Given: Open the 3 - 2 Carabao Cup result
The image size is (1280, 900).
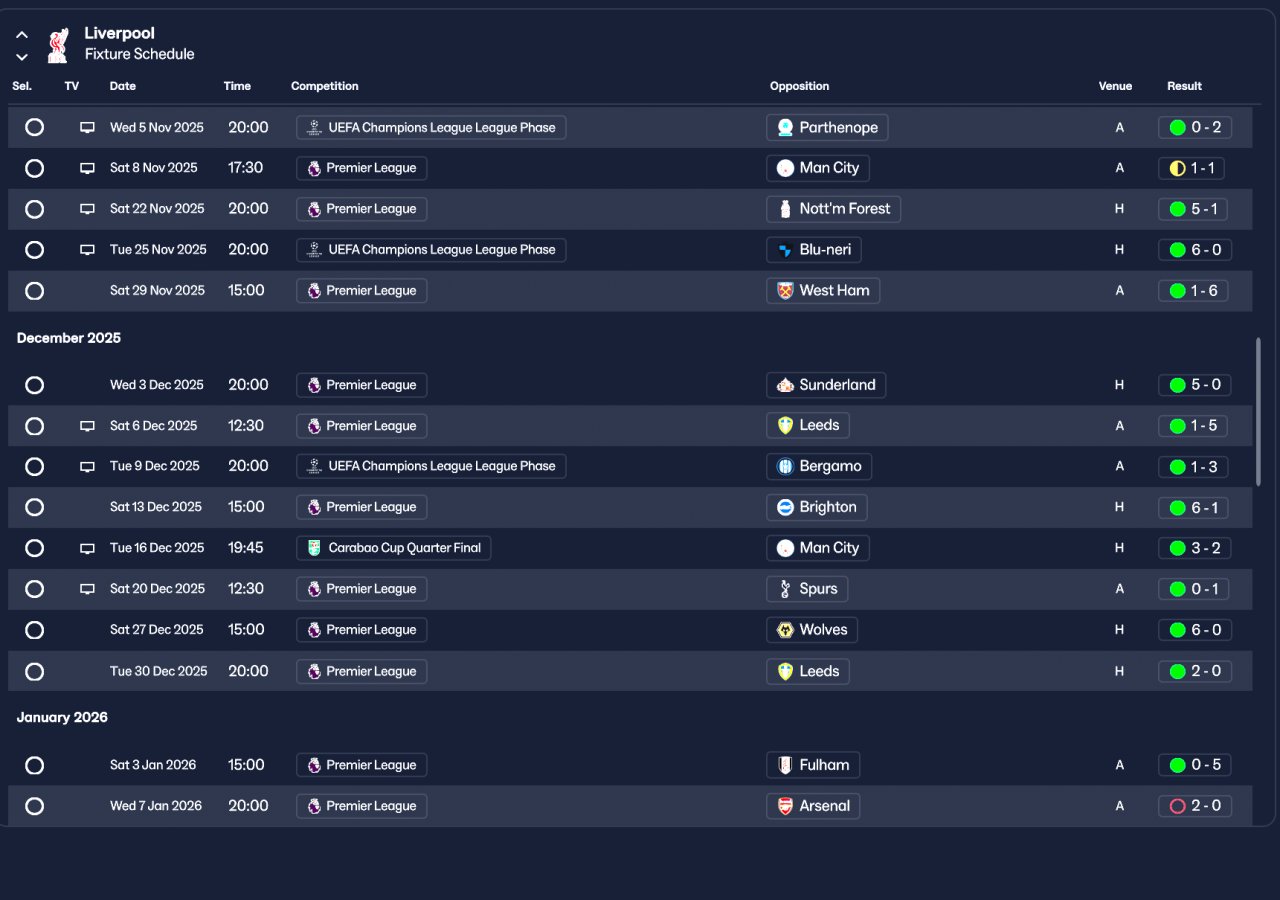Looking at the screenshot, I should tap(1195, 548).
